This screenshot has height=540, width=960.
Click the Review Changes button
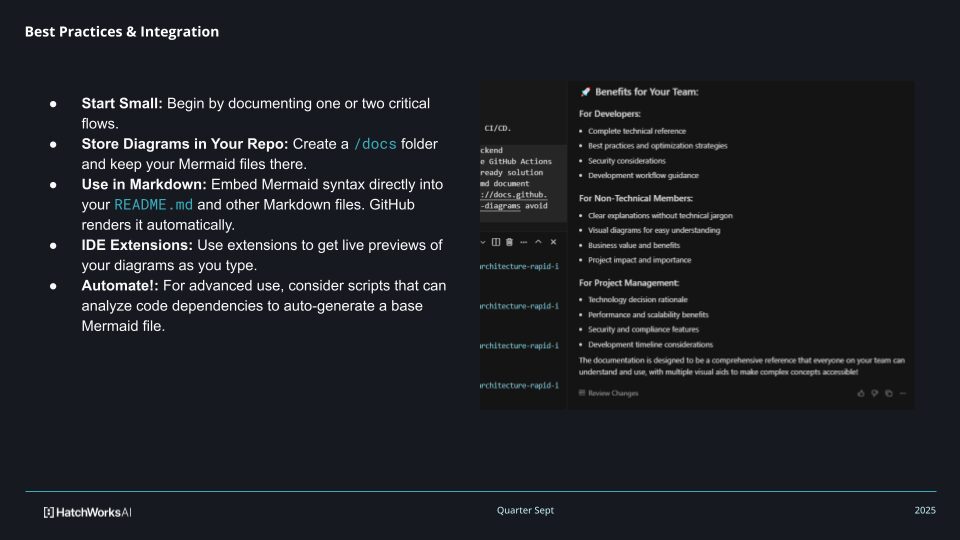pyautogui.click(x=609, y=393)
